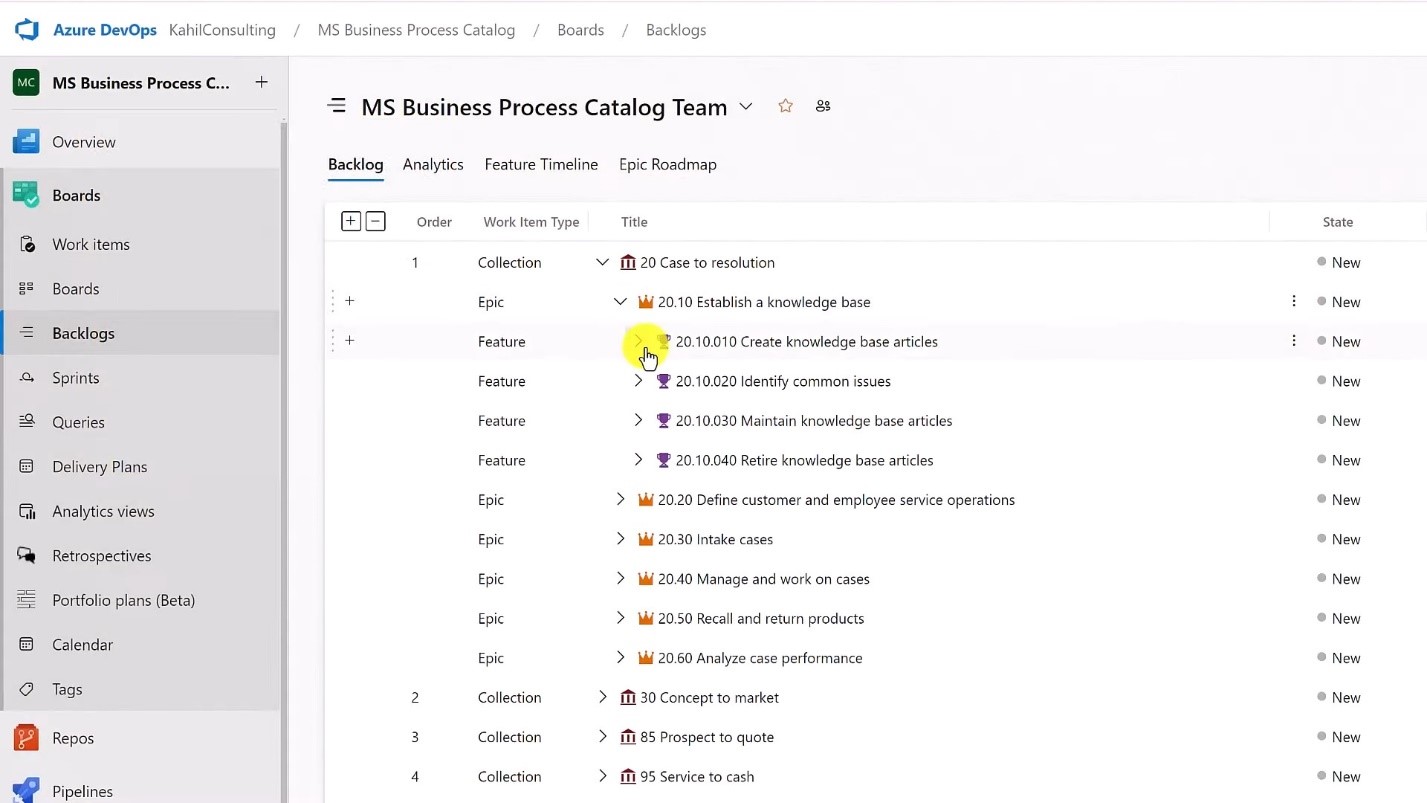This screenshot has height=803, width=1427.
Task: Click the Pipelines icon
Action: pos(27,789)
